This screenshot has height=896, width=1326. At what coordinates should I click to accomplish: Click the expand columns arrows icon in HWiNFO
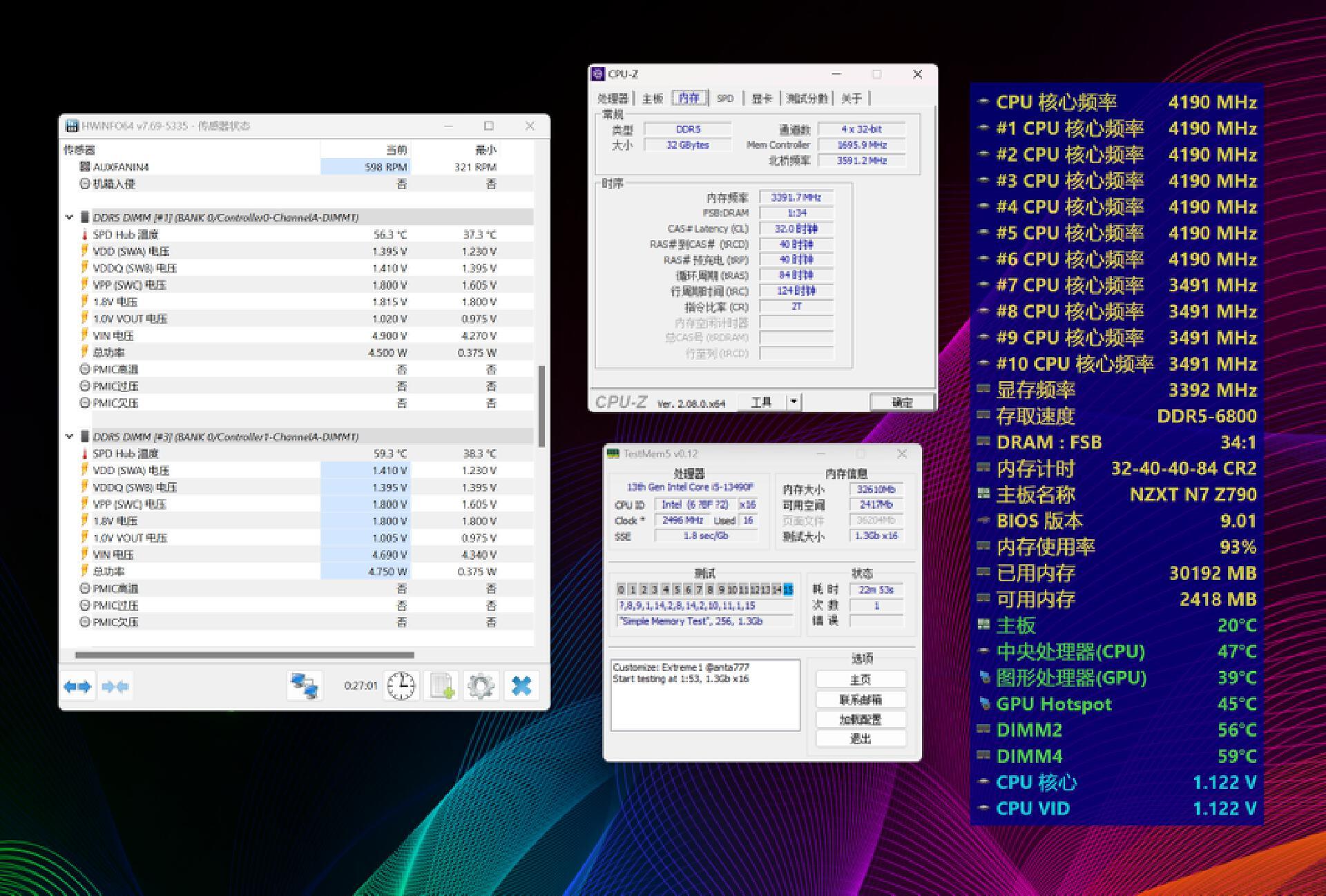[x=77, y=686]
